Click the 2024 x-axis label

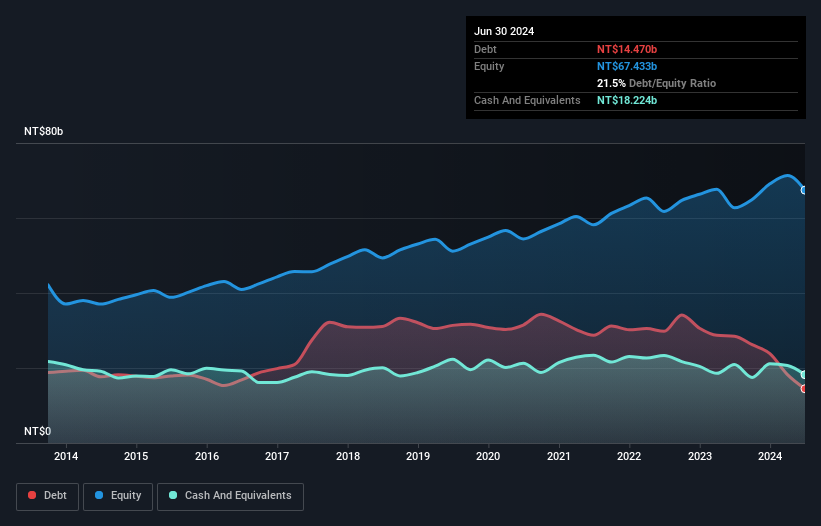tap(770, 456)
